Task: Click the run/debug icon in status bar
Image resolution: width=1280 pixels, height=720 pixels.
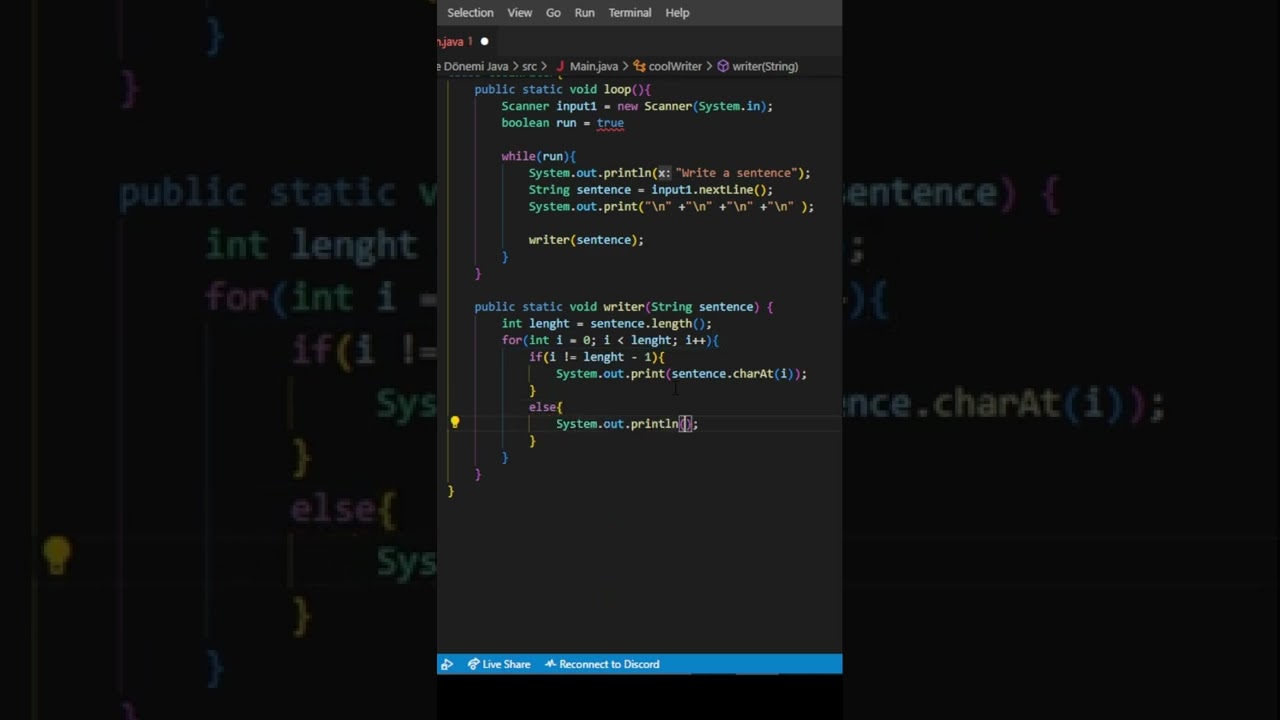Action: [x=447, y=664]
